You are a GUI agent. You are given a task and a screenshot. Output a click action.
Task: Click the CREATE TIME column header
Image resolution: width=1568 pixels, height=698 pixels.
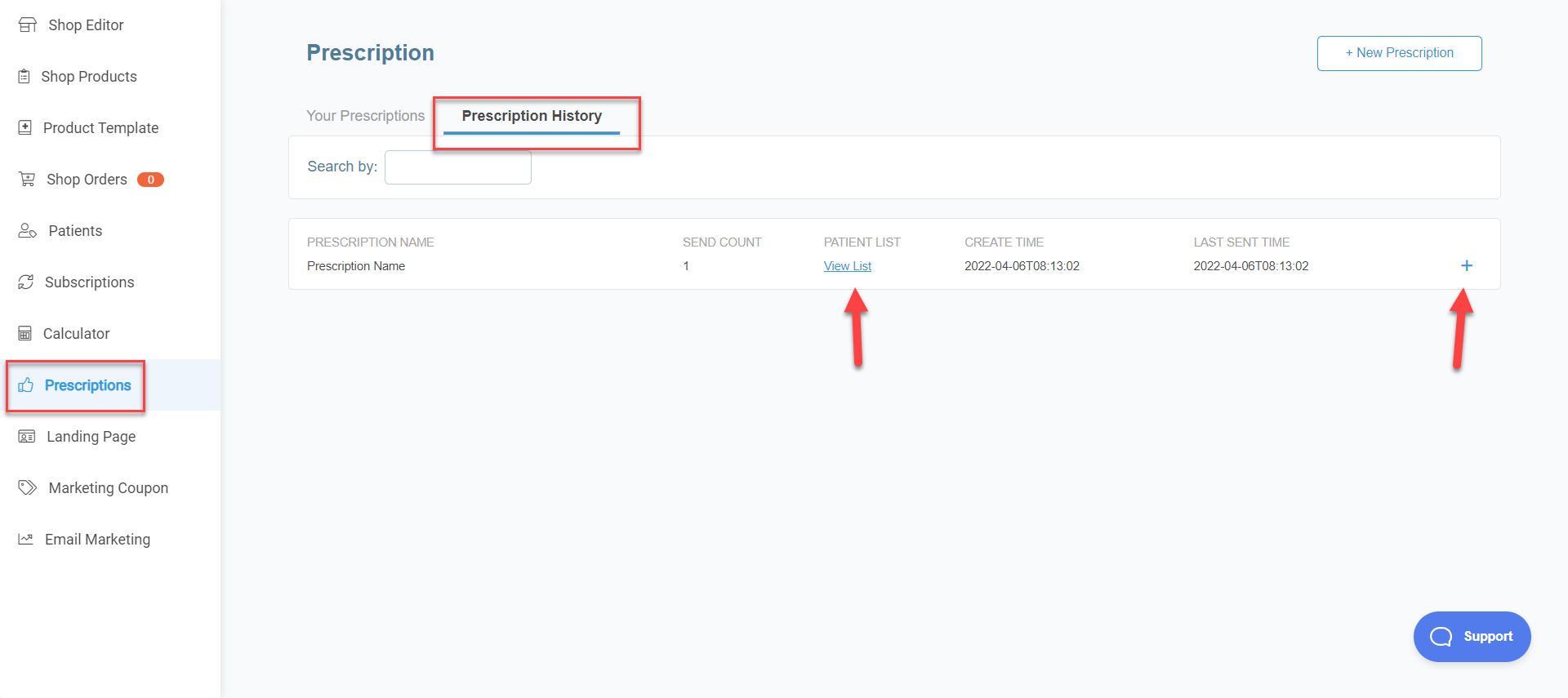point(1004,242)
